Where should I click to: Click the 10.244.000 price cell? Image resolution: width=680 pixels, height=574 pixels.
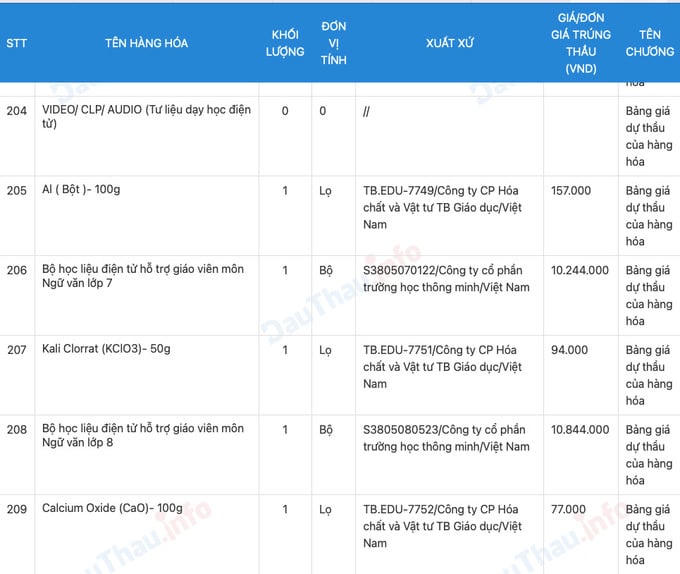pyautogui.click(x=580, y=270)
